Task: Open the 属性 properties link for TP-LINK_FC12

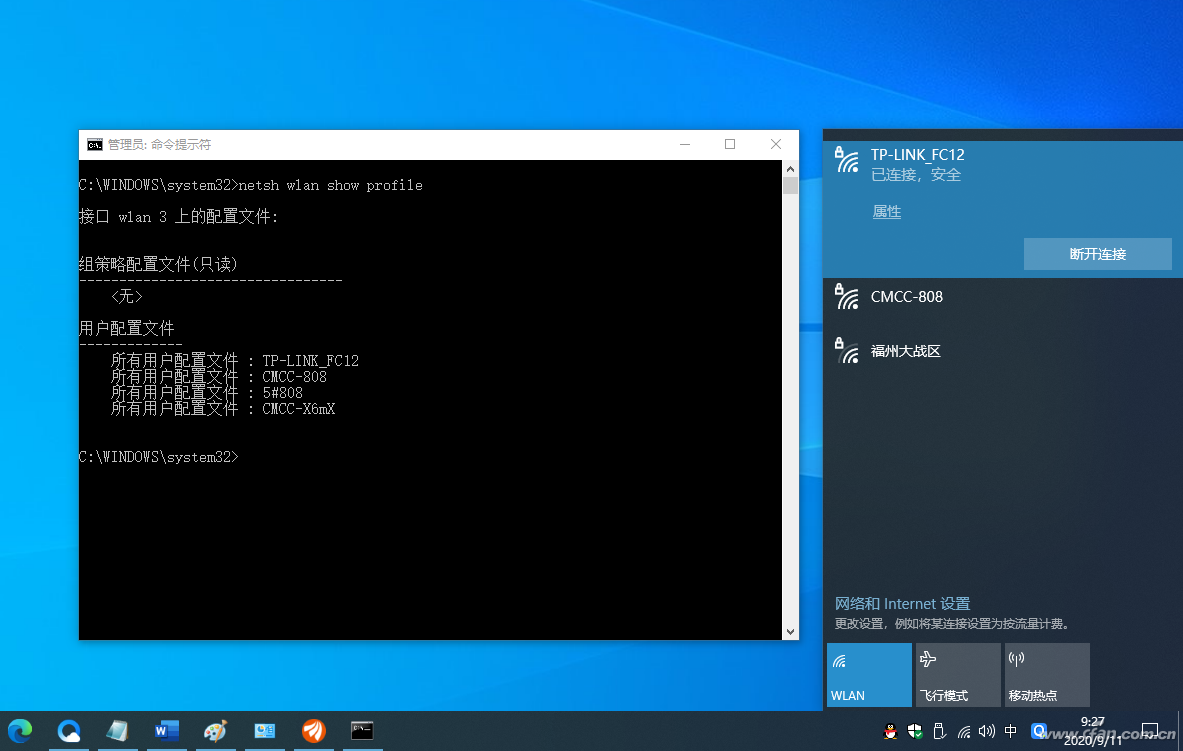Action: coord(886,212)
